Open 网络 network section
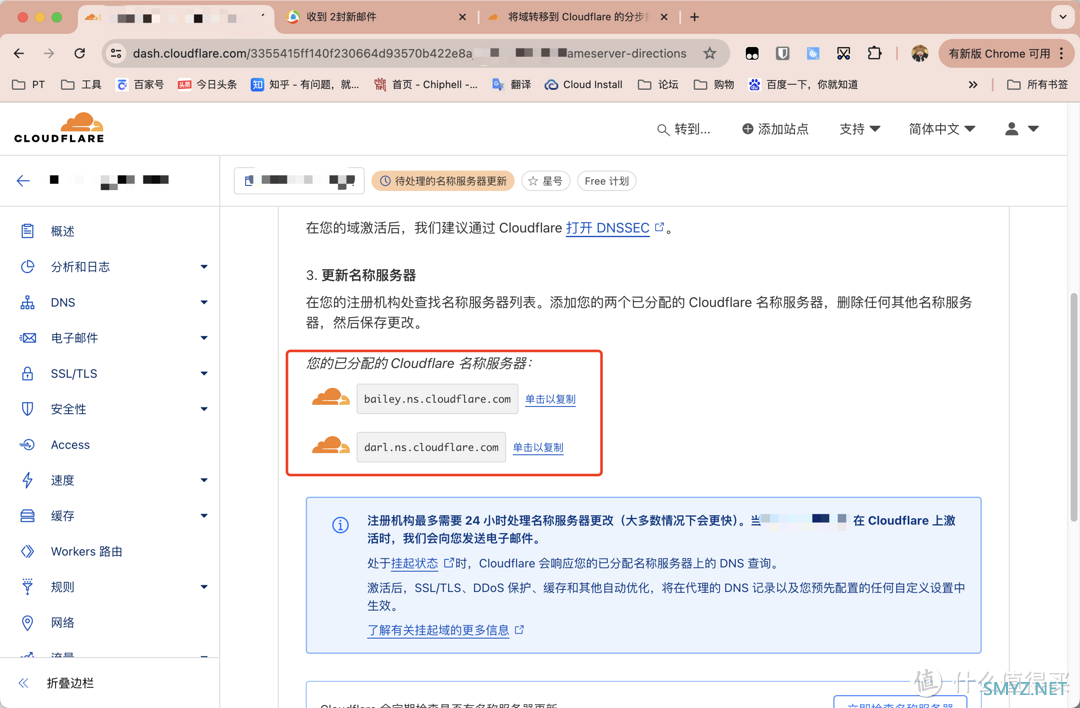This screenshot has width=1080, height=708. pyautogui.click(x=62, y=623)
